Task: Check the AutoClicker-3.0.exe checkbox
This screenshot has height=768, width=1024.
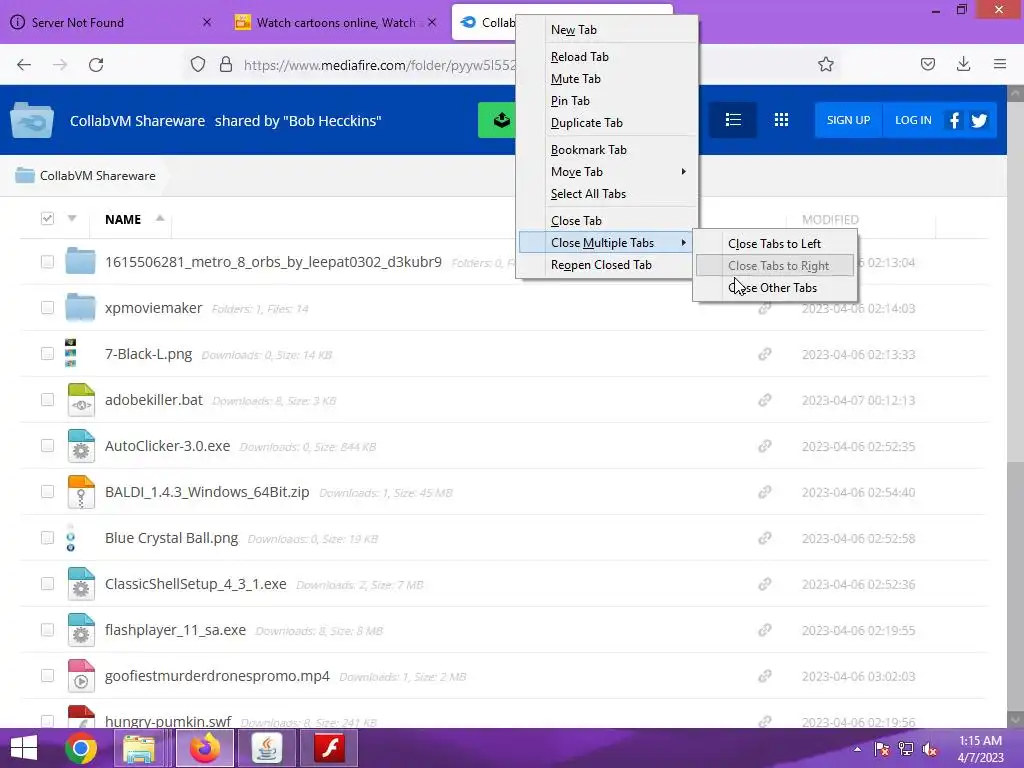Action: point(47,445)
